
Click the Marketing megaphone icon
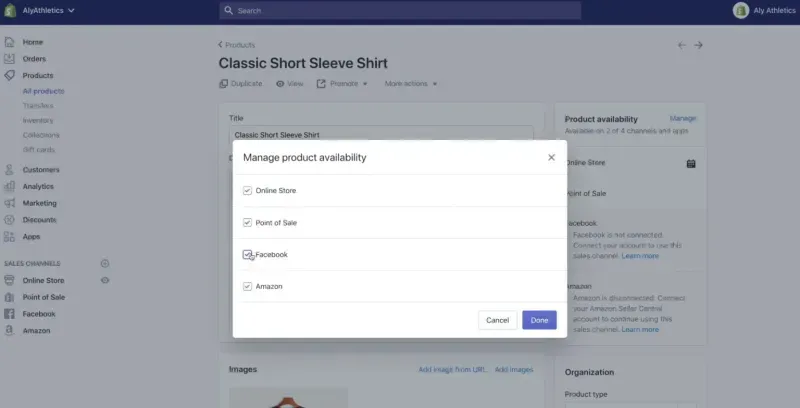tap(9, 203)
